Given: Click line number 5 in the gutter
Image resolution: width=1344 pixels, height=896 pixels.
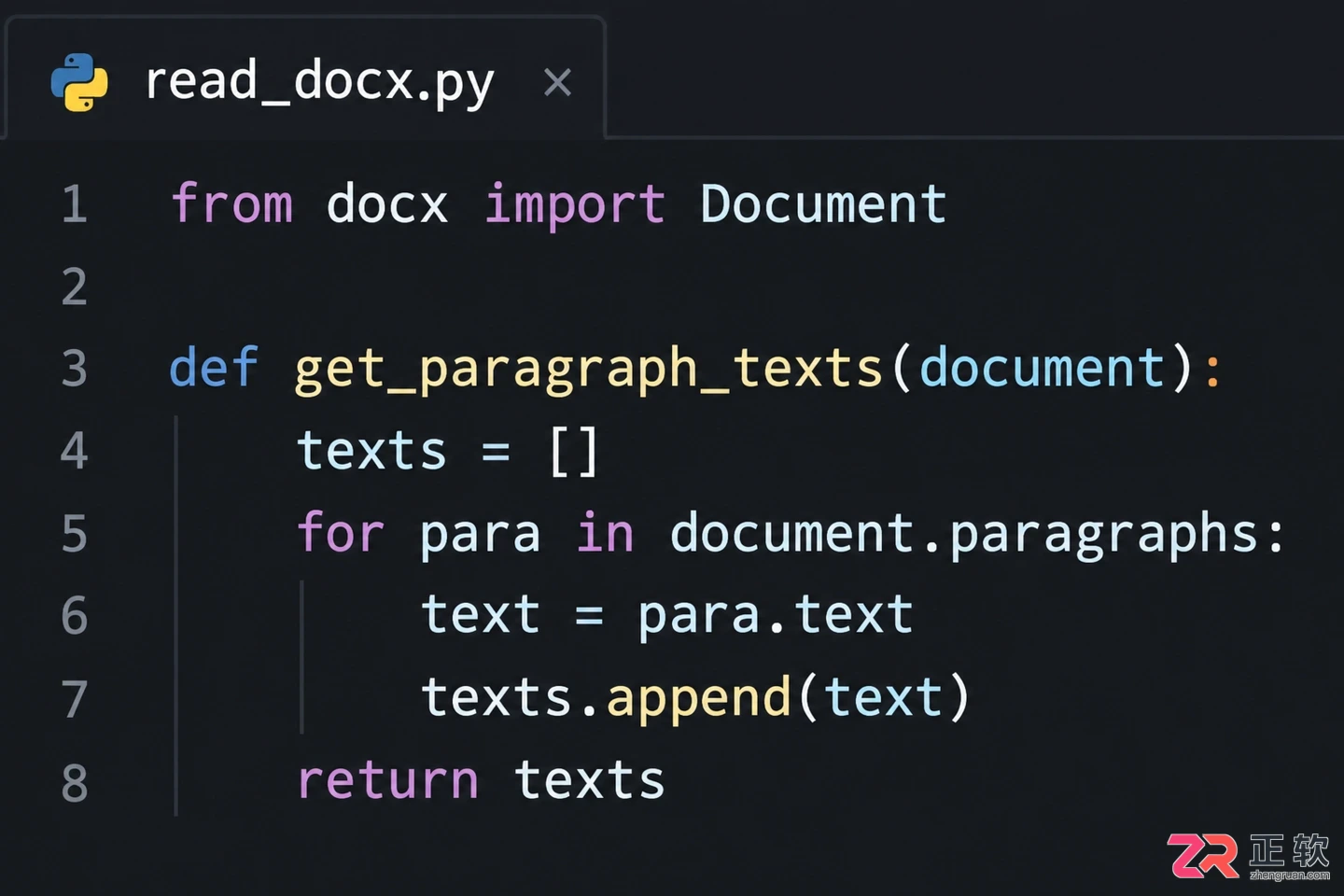Looking at the screenshot, I should [75, 534].
